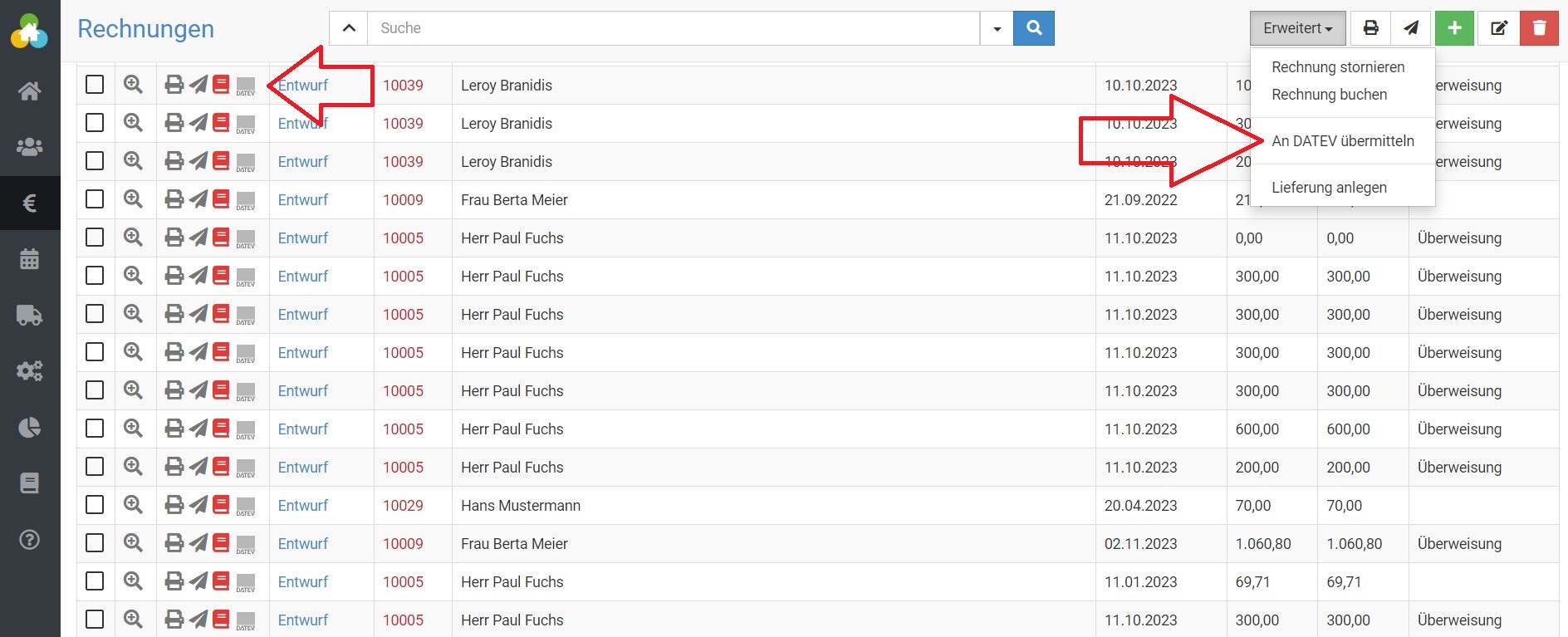Image resolution: width=1568 pixels, height=637 pixels.
Task: Expand the Erweitert dropdown button
Action: [1297, 28]
